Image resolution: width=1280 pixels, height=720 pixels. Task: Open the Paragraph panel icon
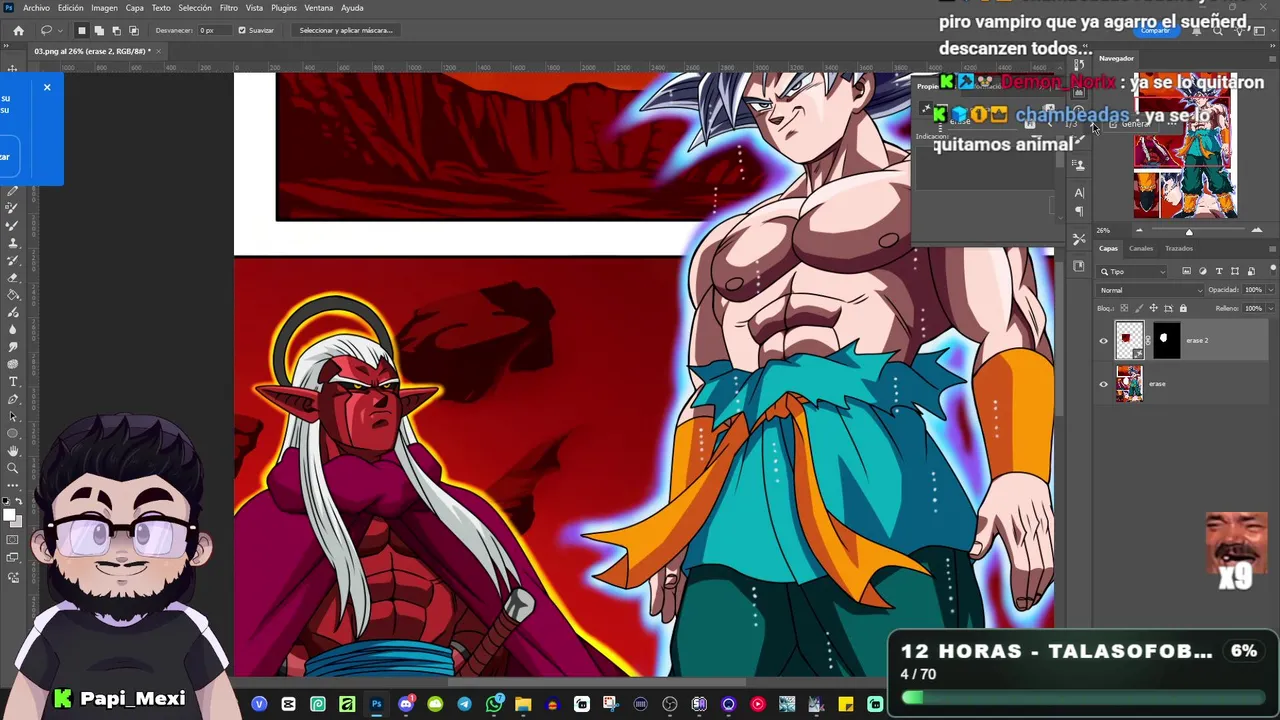click(x=1079, y=211)
